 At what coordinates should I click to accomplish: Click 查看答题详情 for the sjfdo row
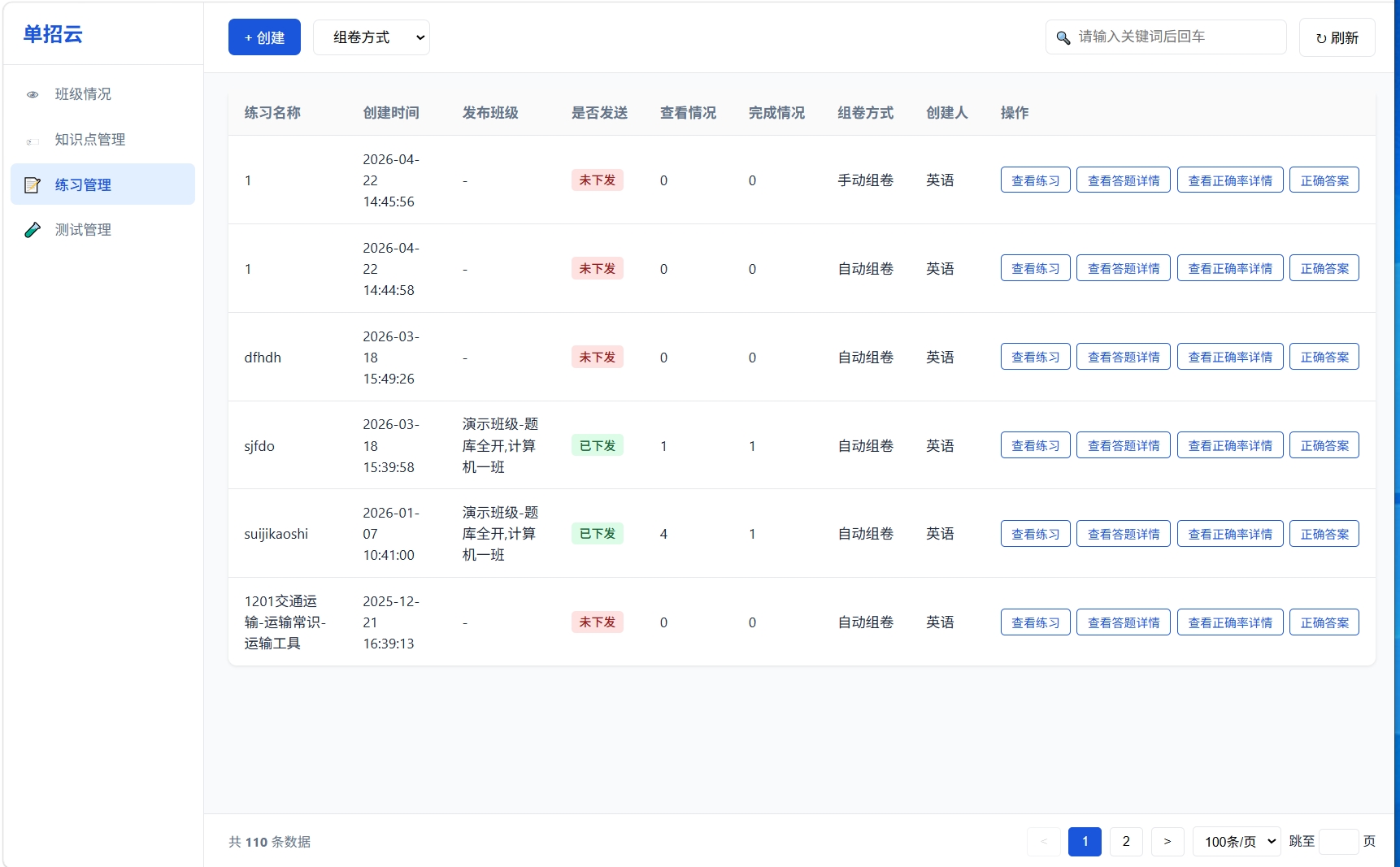click(1124, 445)
